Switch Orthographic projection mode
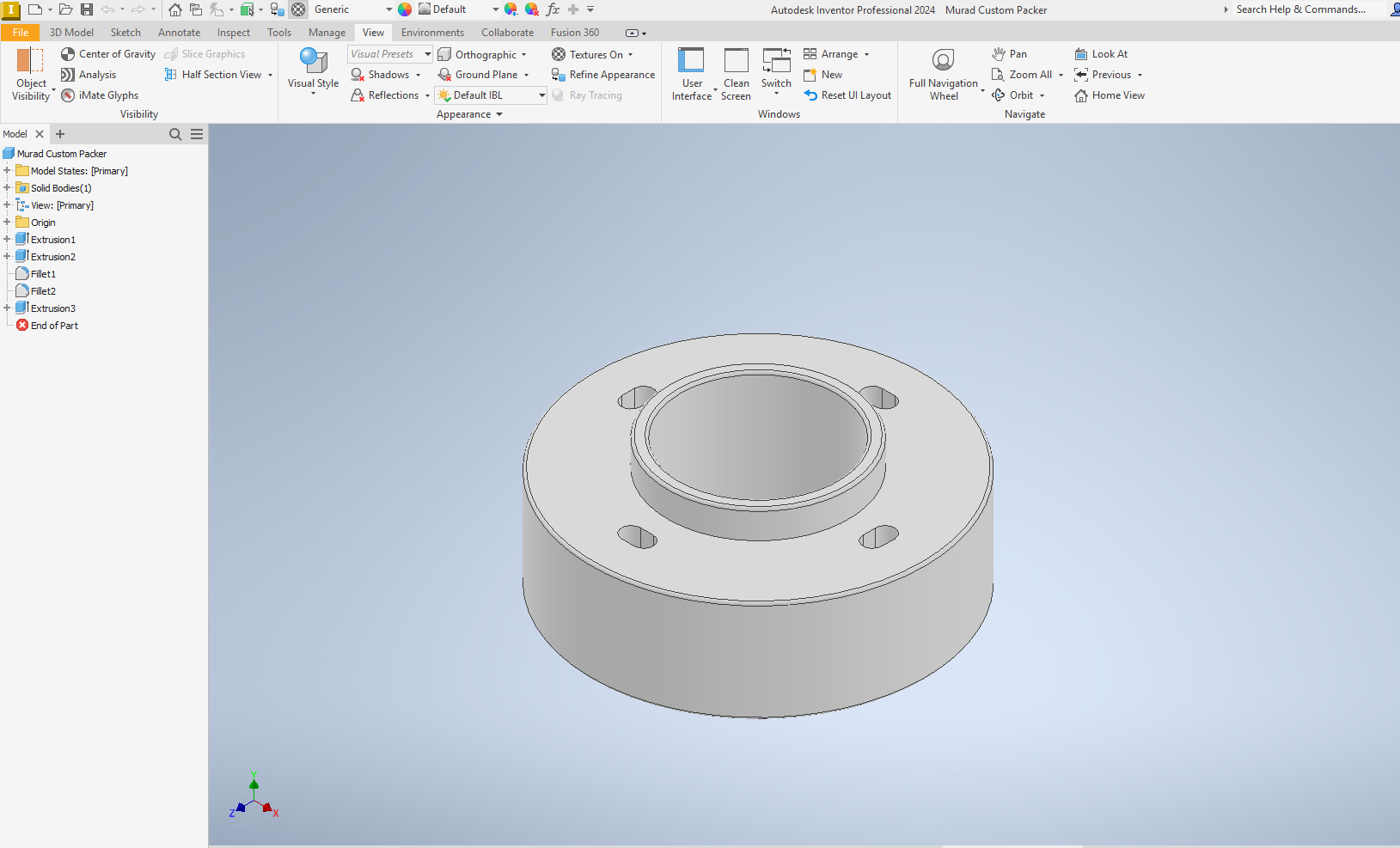The width and height of the screenshot is (1400, 848). (477, 54)
